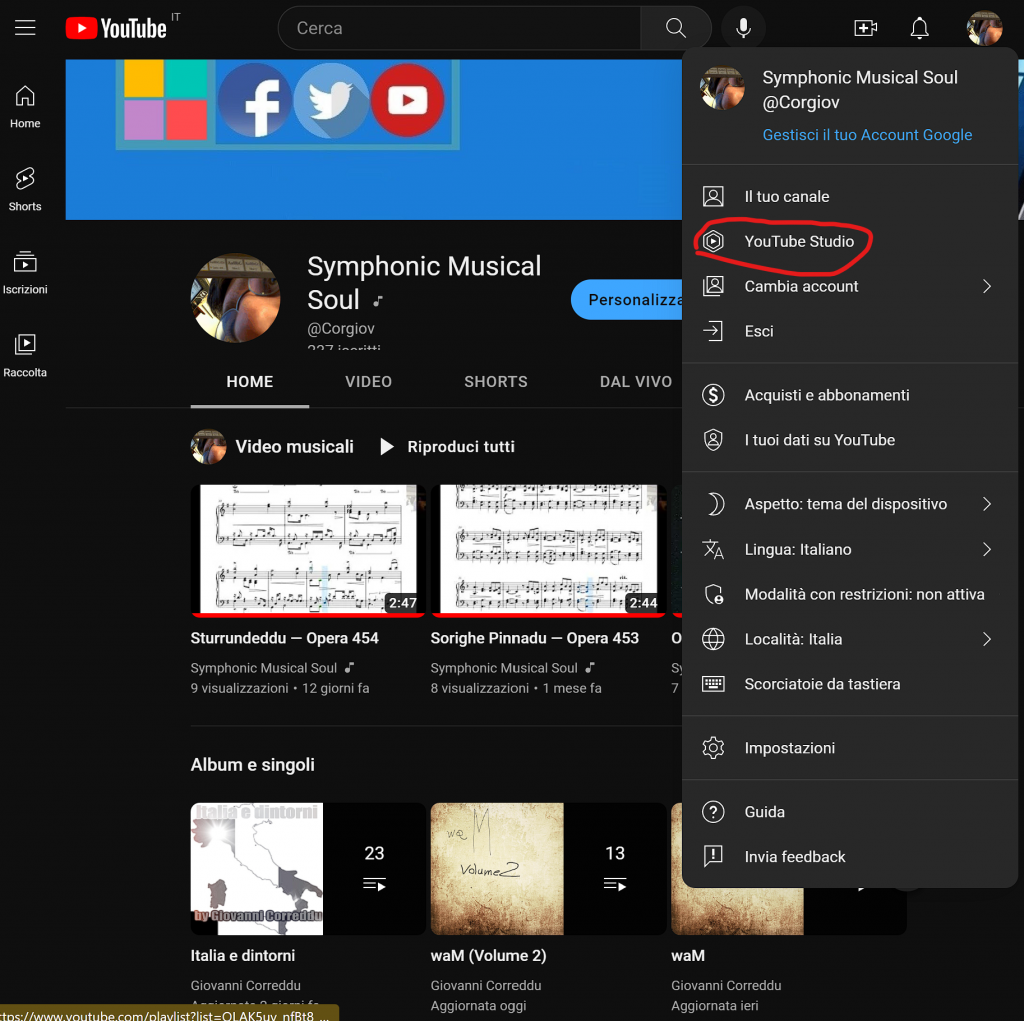
Task: Select the HOME channel tab
Action: 249,382
